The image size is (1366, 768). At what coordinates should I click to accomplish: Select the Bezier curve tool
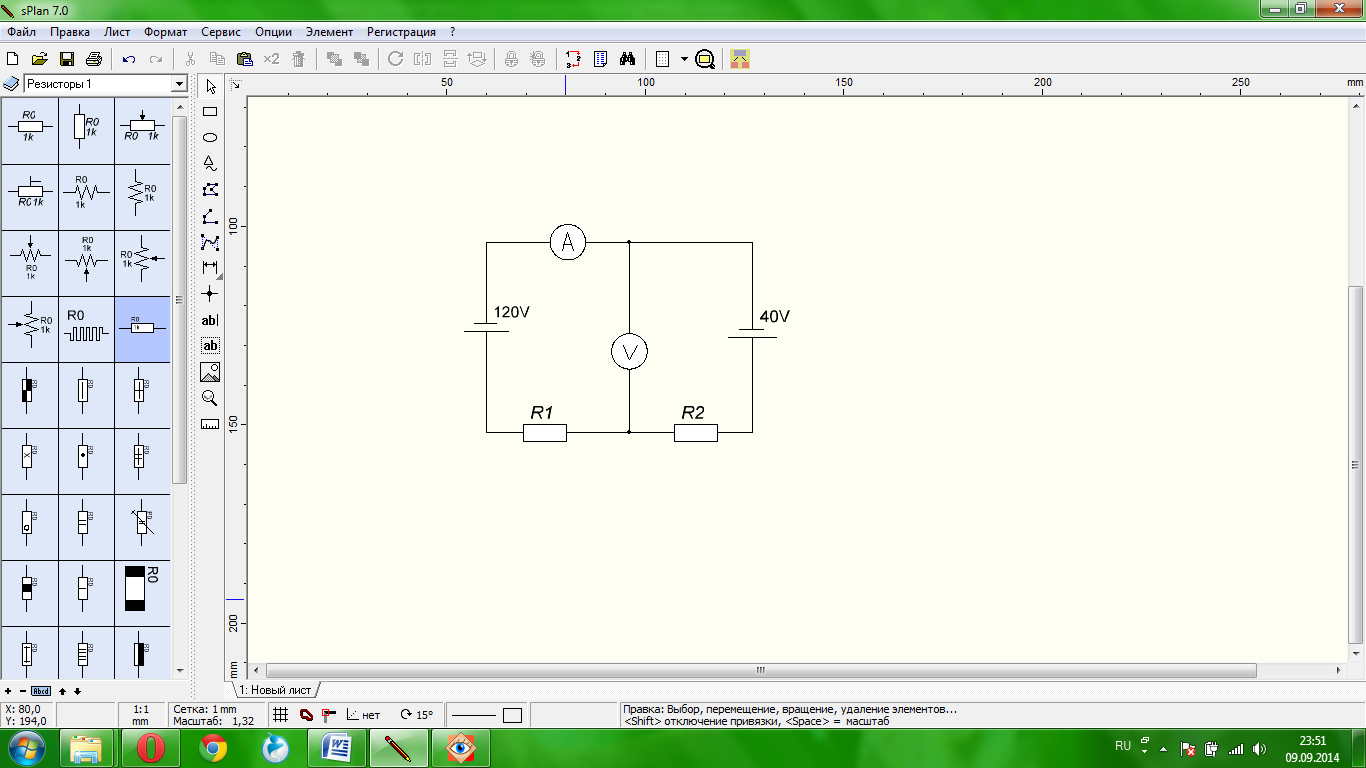click(x=210, y=242)
